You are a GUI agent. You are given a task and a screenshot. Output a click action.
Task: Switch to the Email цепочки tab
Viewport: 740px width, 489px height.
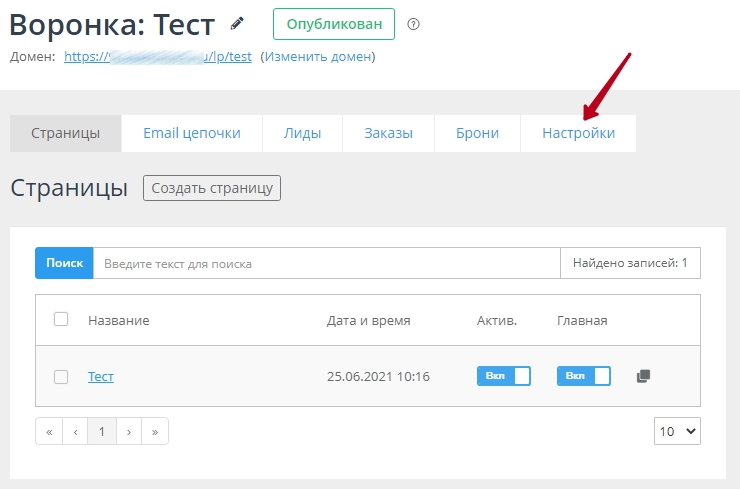[x=192, y=134]
